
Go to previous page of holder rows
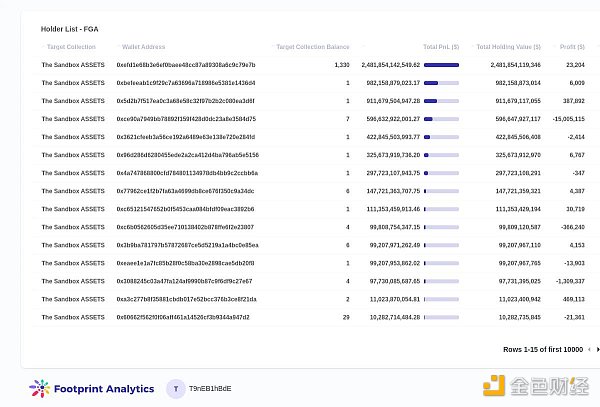589,350
